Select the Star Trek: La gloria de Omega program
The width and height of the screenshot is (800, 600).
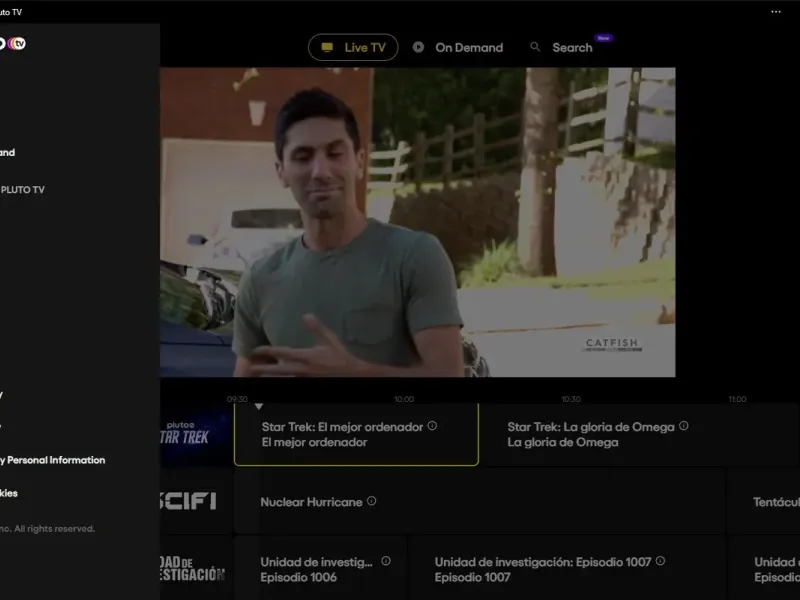pos(640,434)
